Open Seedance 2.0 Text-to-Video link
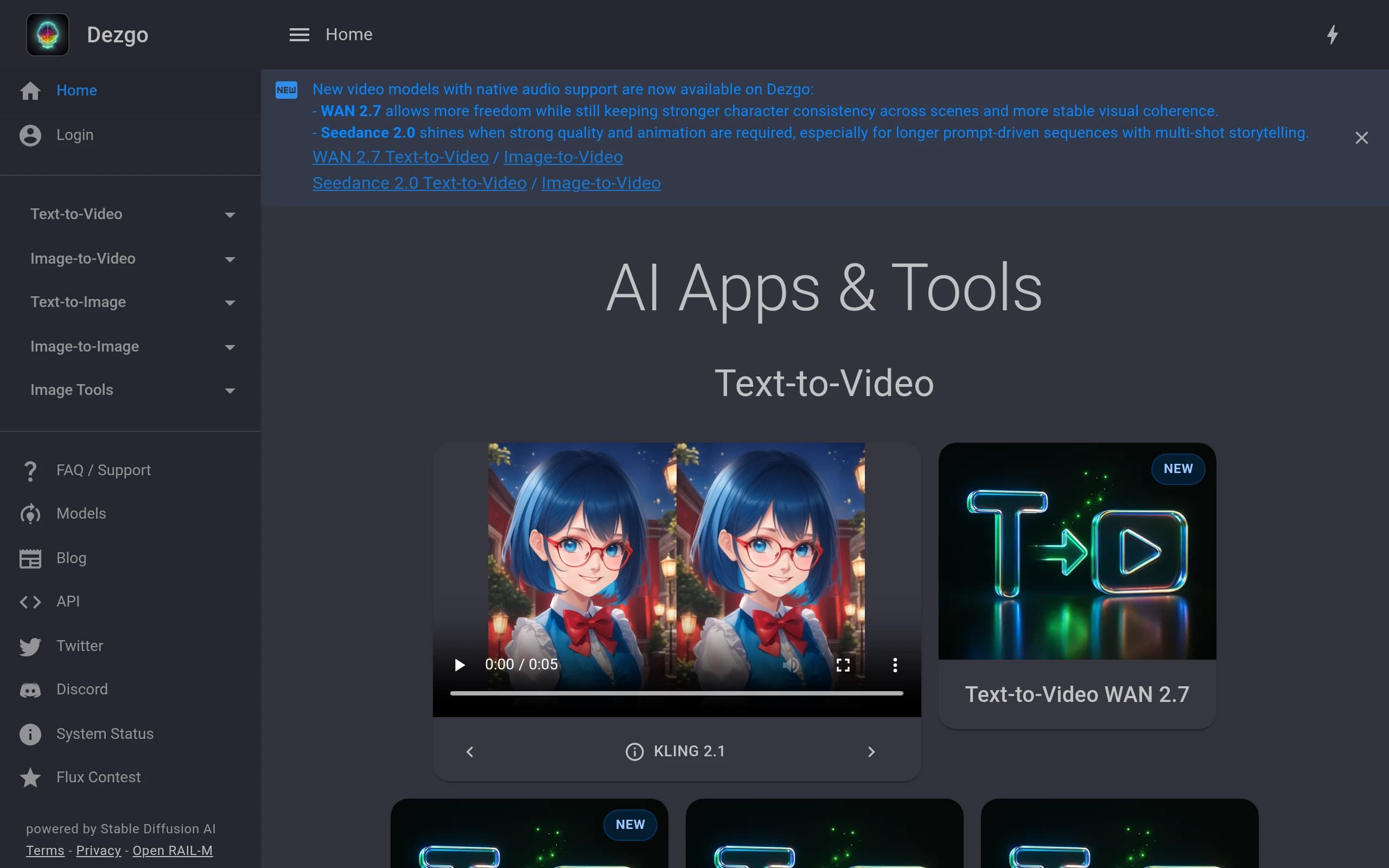Screen dimensions: 1389x868 [x=419, y=183]
